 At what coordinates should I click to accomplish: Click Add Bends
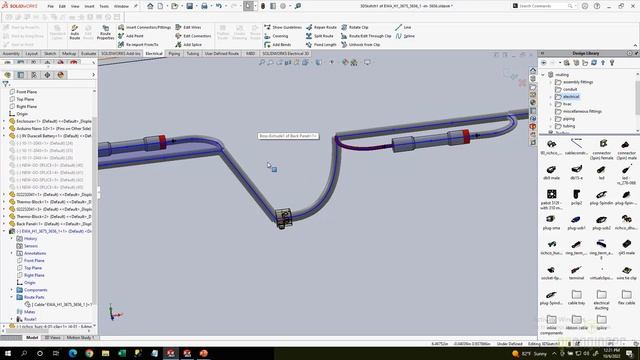[278, 44]
